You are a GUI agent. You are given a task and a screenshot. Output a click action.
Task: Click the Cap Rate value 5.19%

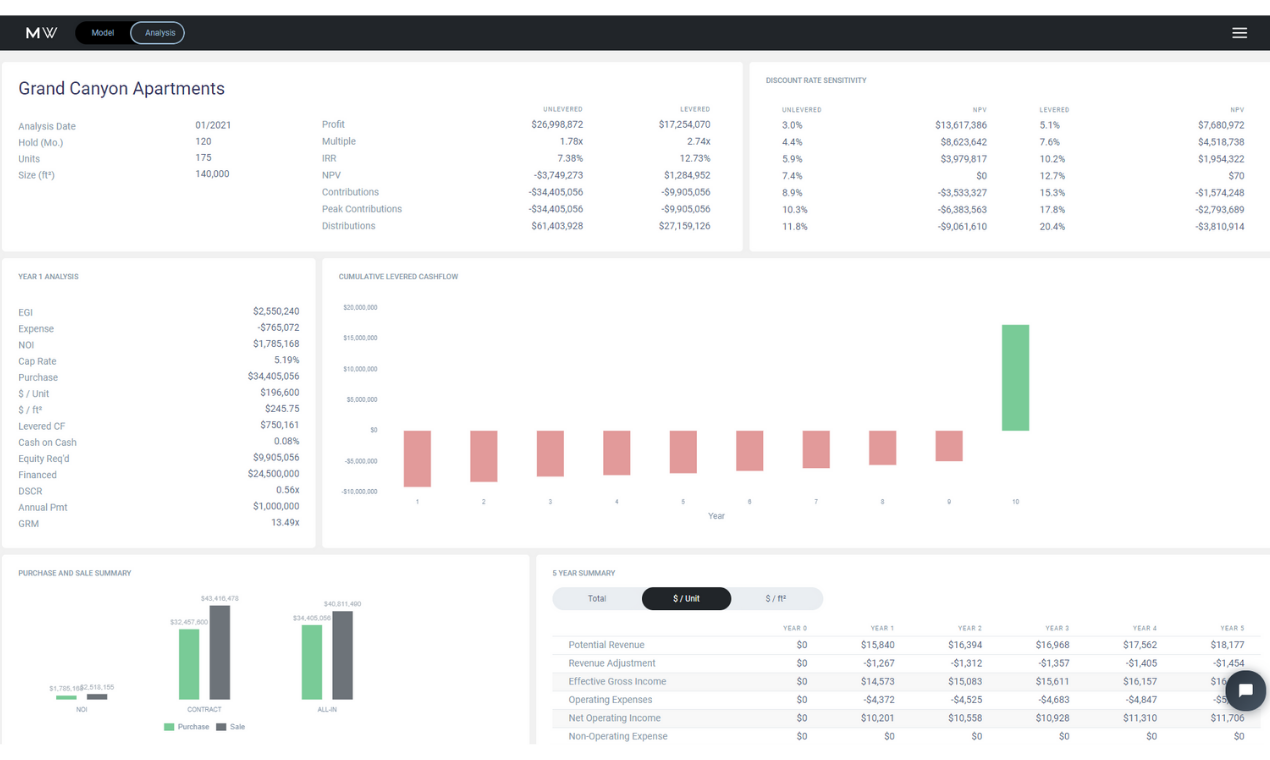[287, 360]
